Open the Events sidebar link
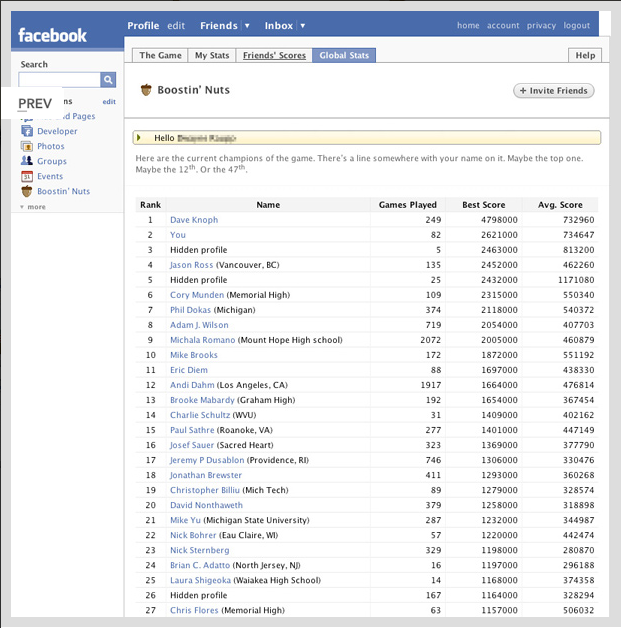 coord(50,176)
